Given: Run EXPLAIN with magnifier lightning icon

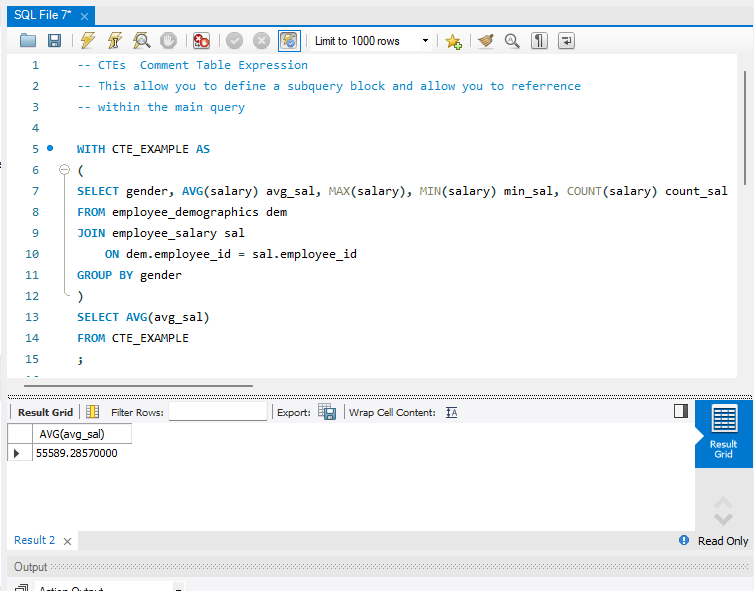Looking at the screenshot, I should click(141, 41).
